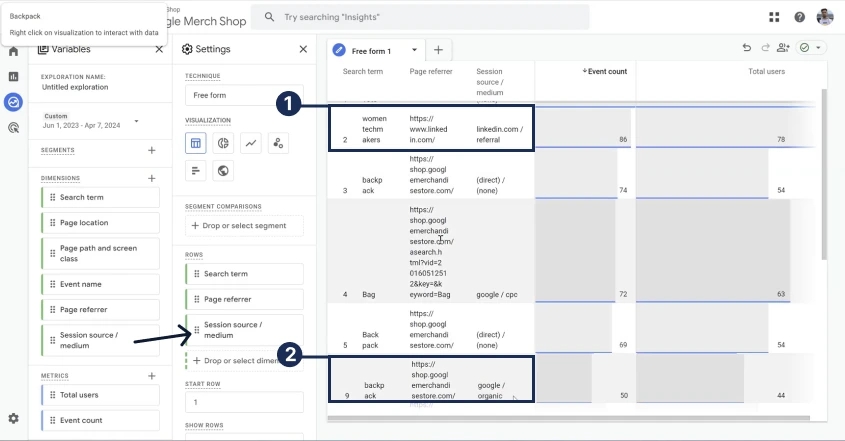845x441 pixels.
Task: Click the 'google / organic' cell
Action: 491,390
